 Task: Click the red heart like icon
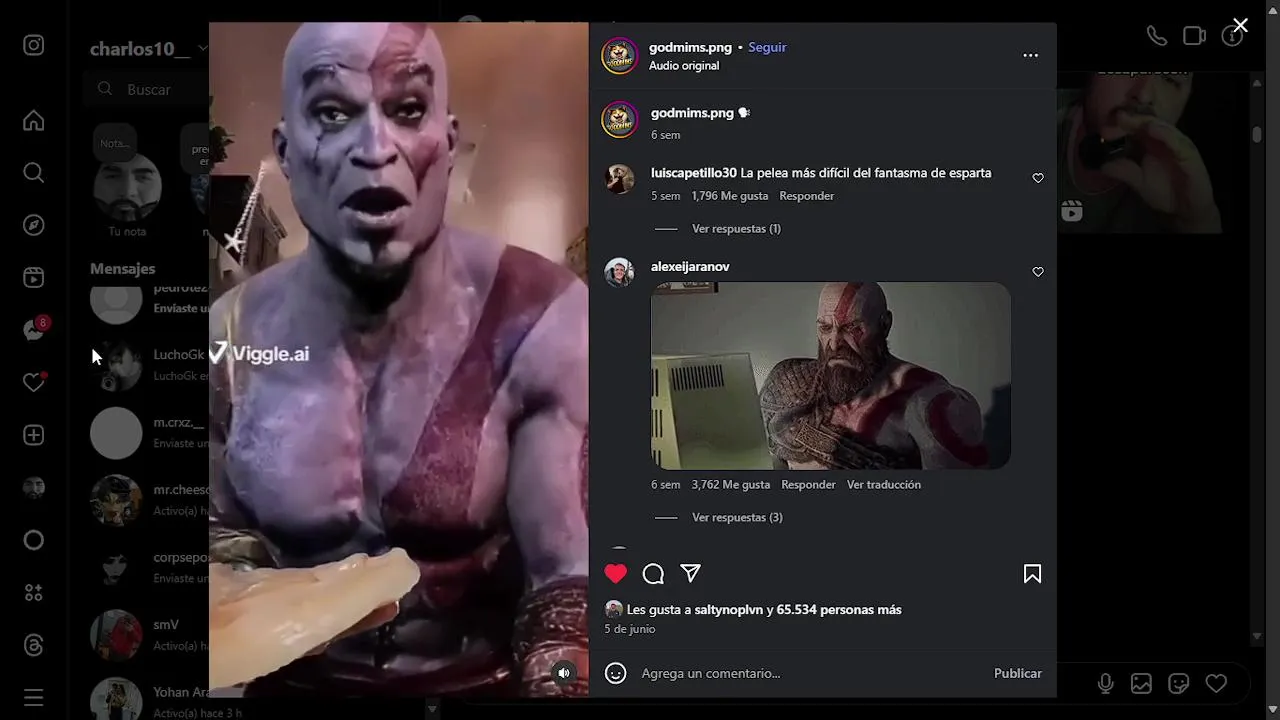pos(615,573)
